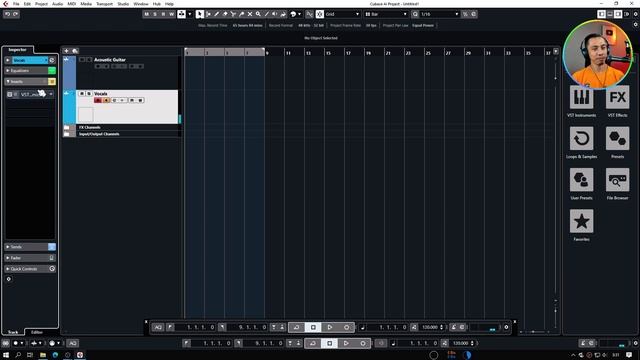Click the Acoustic Guitar track name
The image size is (640, 360).
(110, 60)
